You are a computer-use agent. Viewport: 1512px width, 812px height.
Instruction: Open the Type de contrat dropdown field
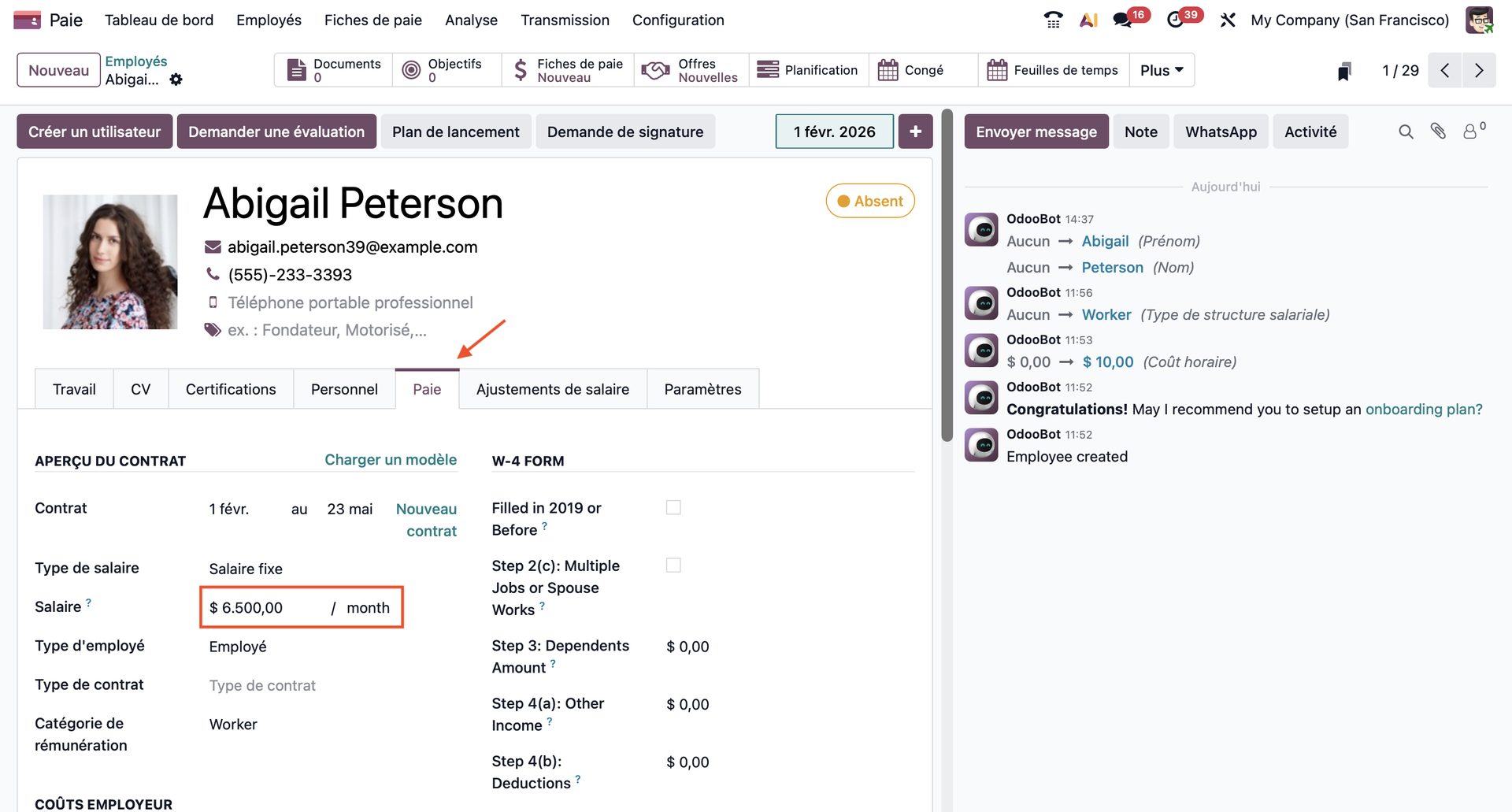tap(299, 685)
